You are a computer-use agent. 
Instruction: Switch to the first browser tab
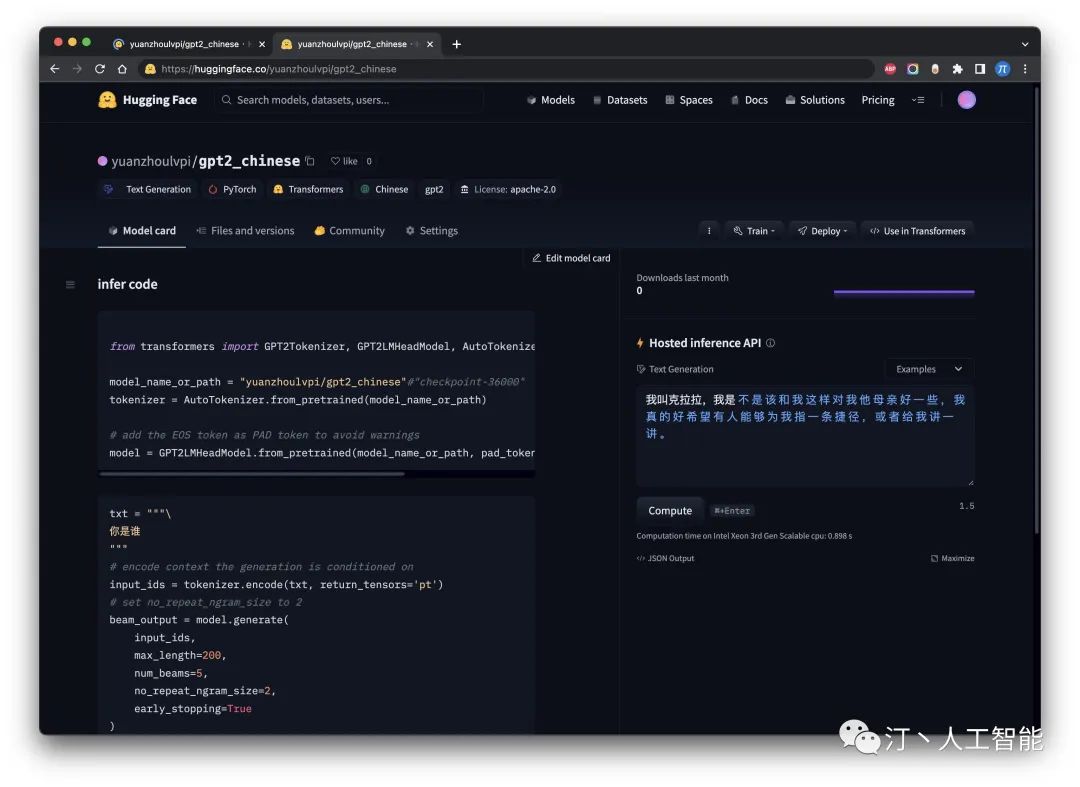pyautogui.click(x=184, y=44)
